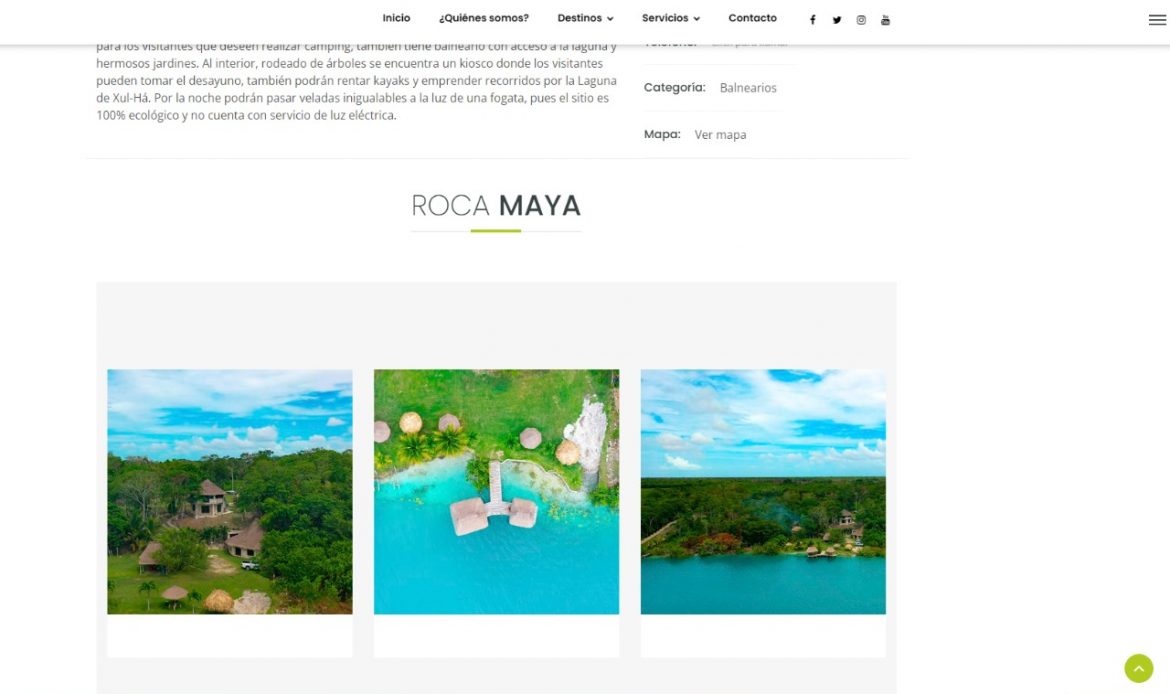This screenshot has height=694, width=1170.
Task: Open the YouTube channel icon
Action: tap(885, 20)
